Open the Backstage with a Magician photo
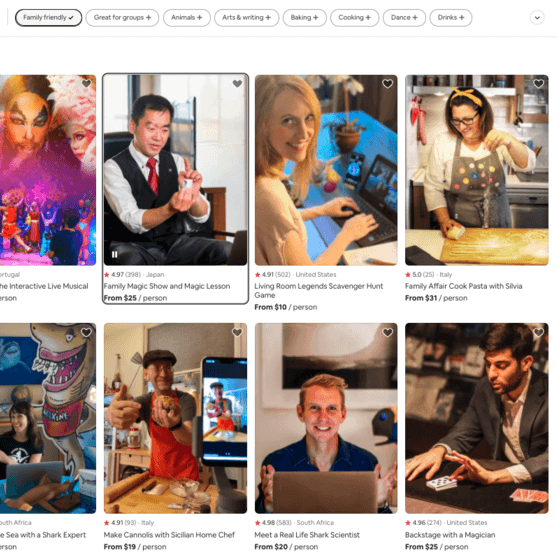The width and height of the screenshot is (557, 557). 477,418
